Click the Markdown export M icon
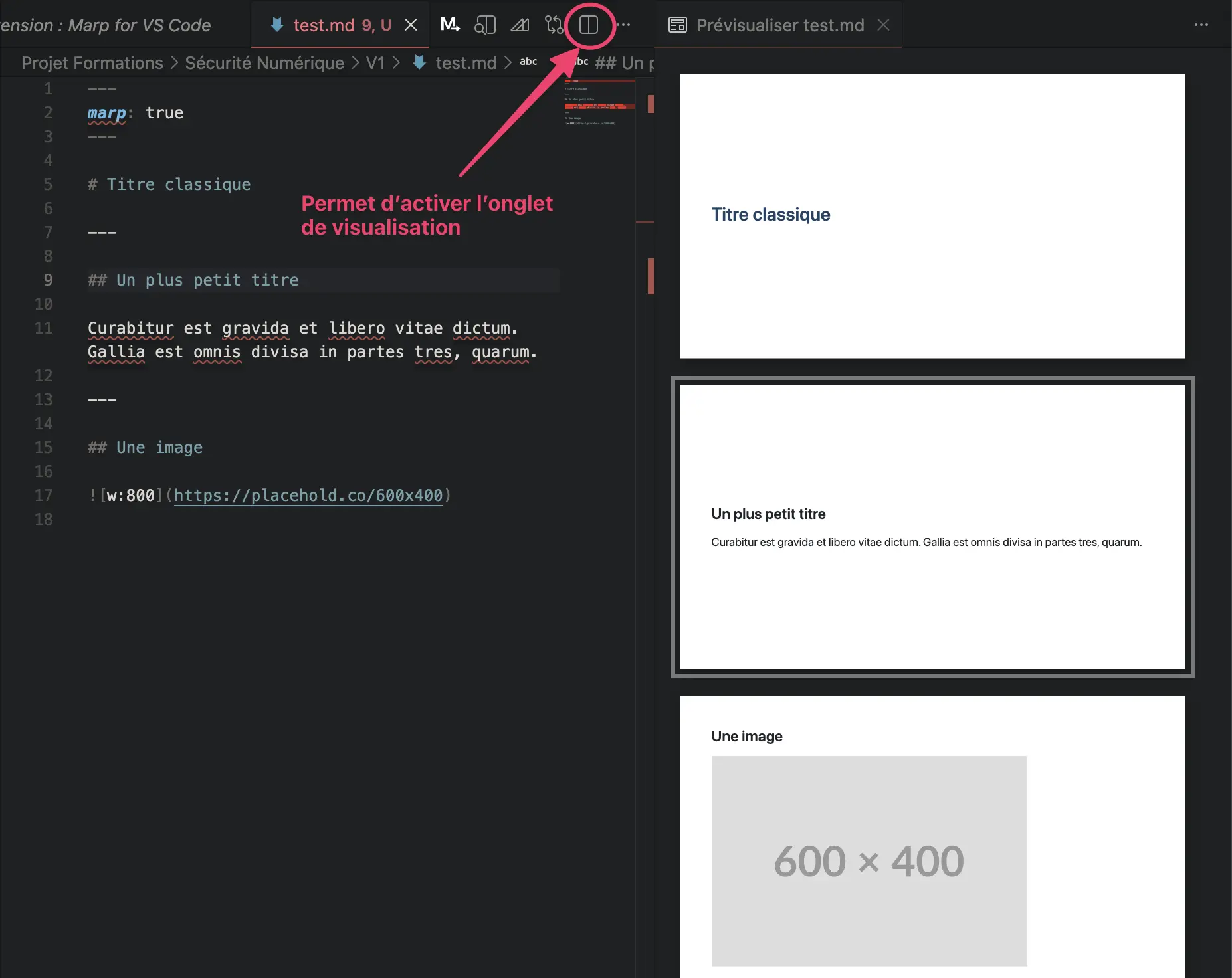 [450, 25]
